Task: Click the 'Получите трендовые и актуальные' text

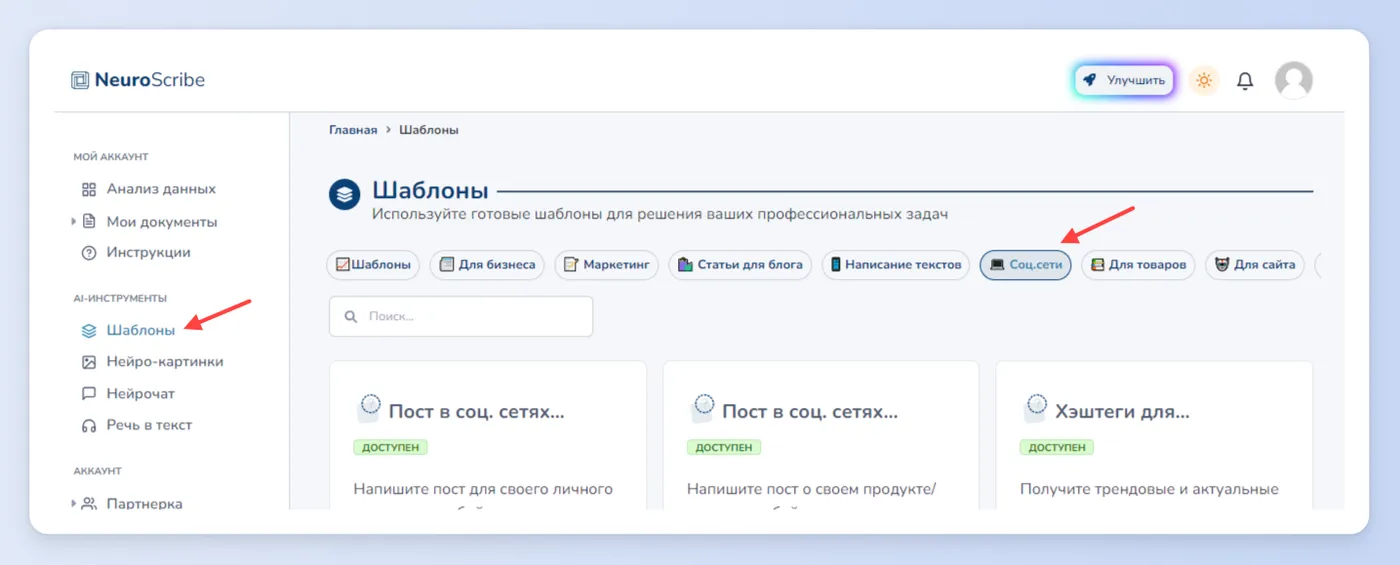Action: coord(1149,489)
